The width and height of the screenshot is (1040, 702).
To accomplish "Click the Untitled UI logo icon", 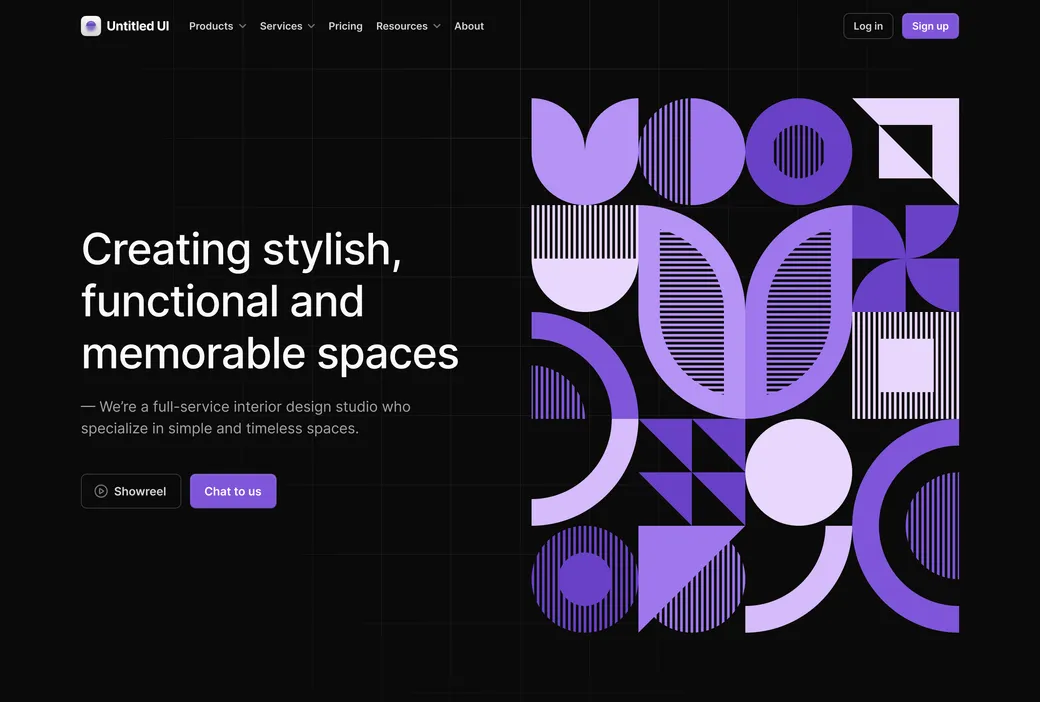I will tap(91, 25).
